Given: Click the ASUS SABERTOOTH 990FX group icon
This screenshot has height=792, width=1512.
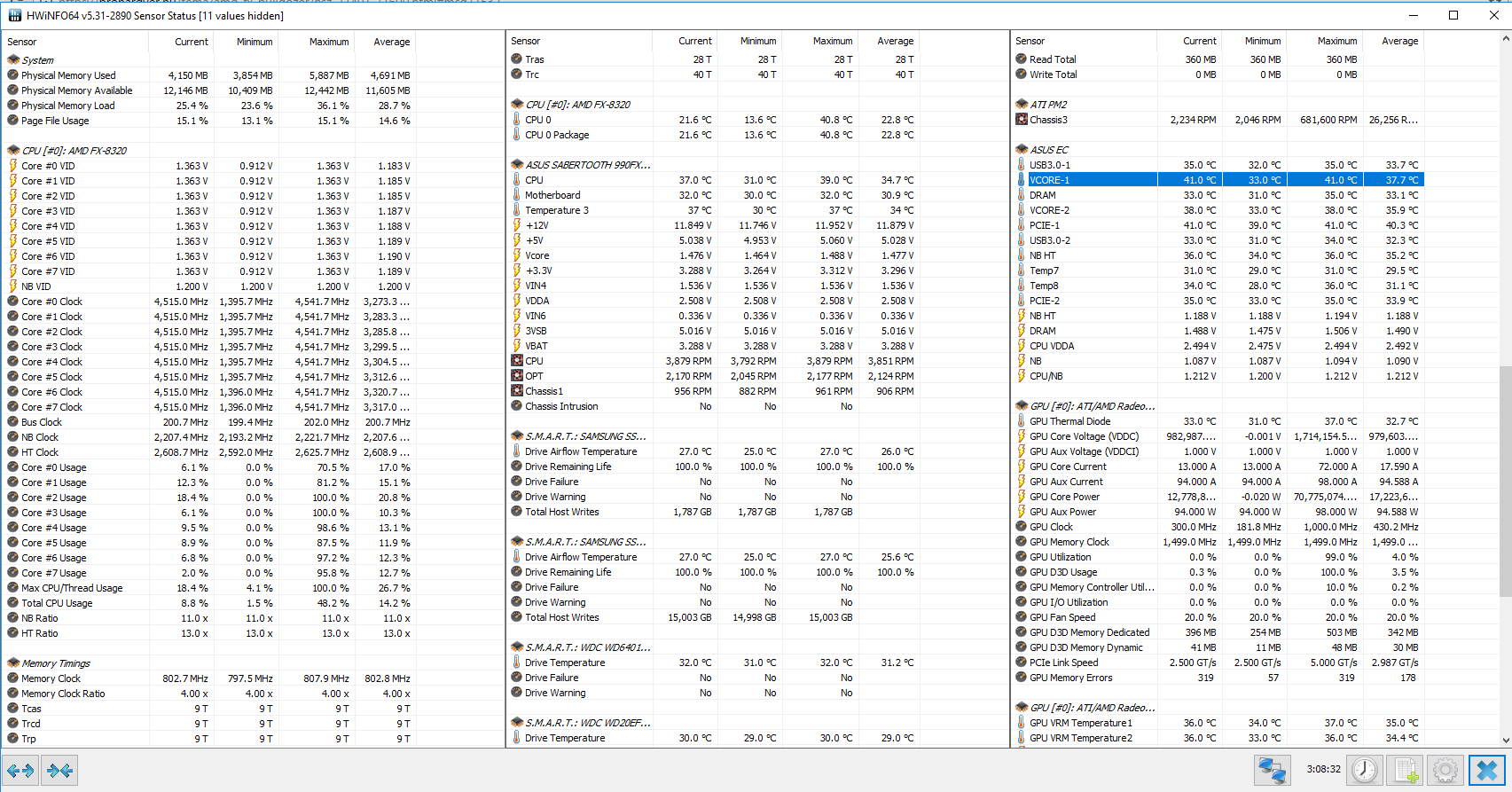Looking at the screenshot, I should [517, 165].
